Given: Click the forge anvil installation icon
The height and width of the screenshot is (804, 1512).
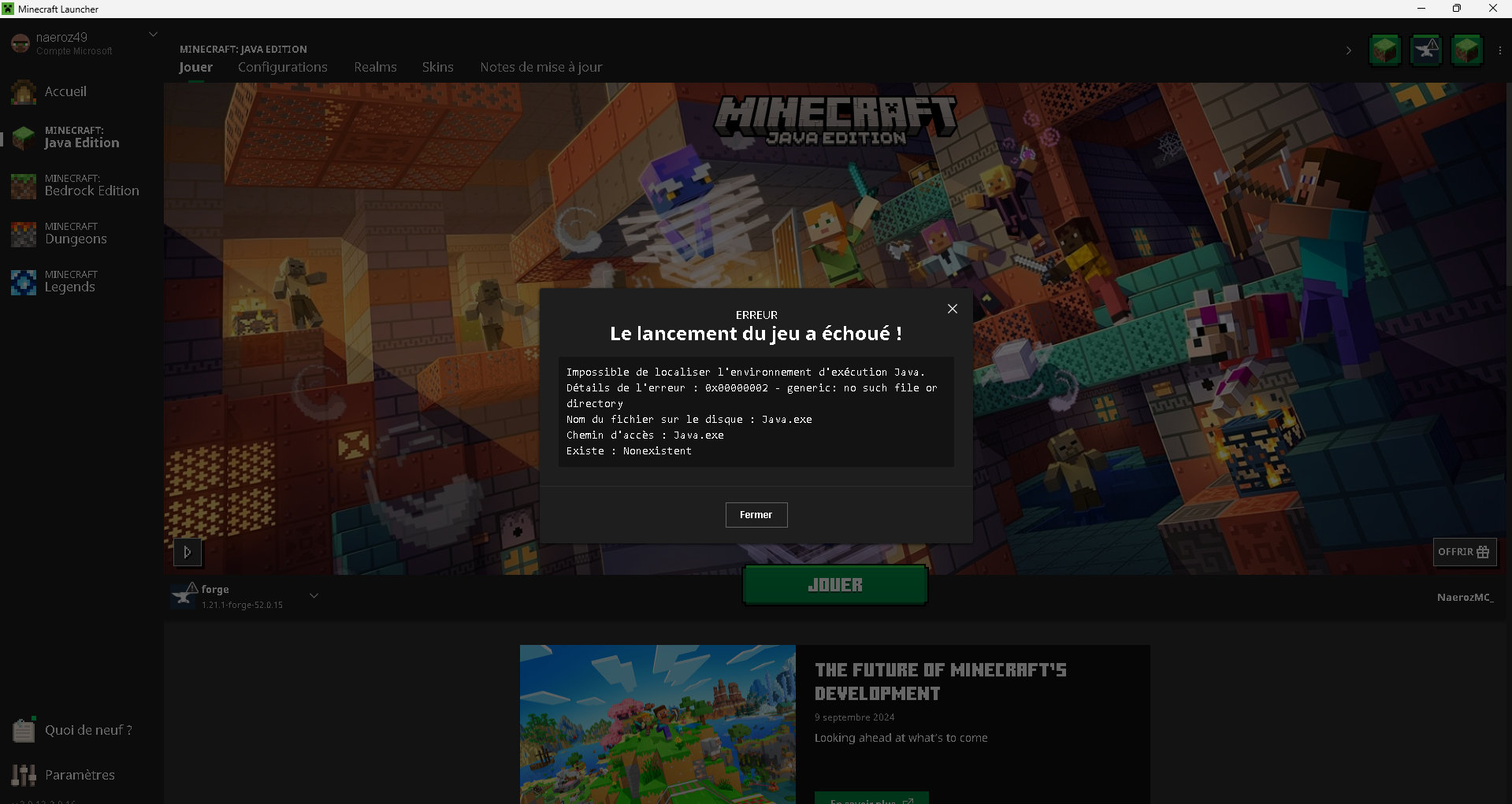Looking at the screenshot, I should [x=185, y=595].
